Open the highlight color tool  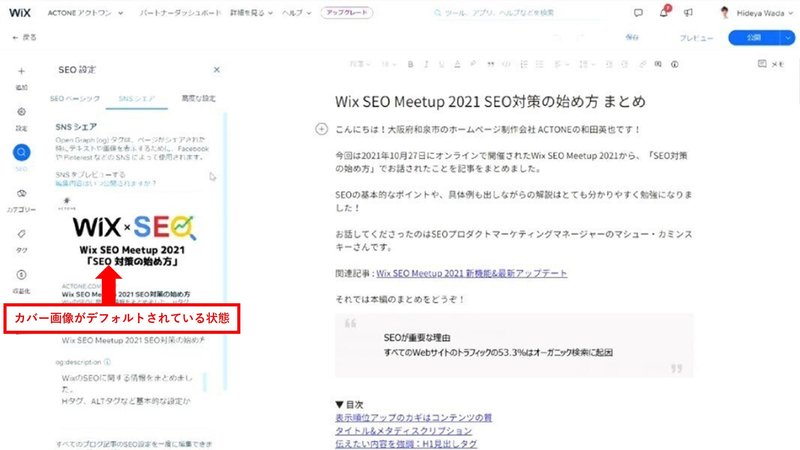(x=473, y=64)
